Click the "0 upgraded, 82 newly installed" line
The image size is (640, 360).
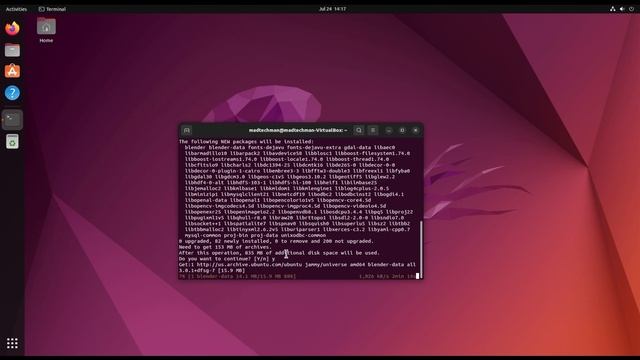click(276, 241)
